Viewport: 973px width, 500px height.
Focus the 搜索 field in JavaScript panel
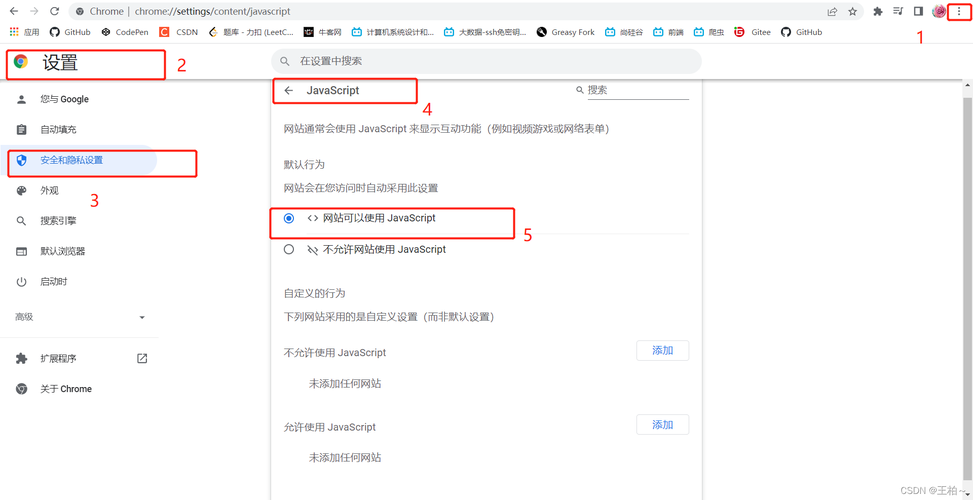[638, 91]
